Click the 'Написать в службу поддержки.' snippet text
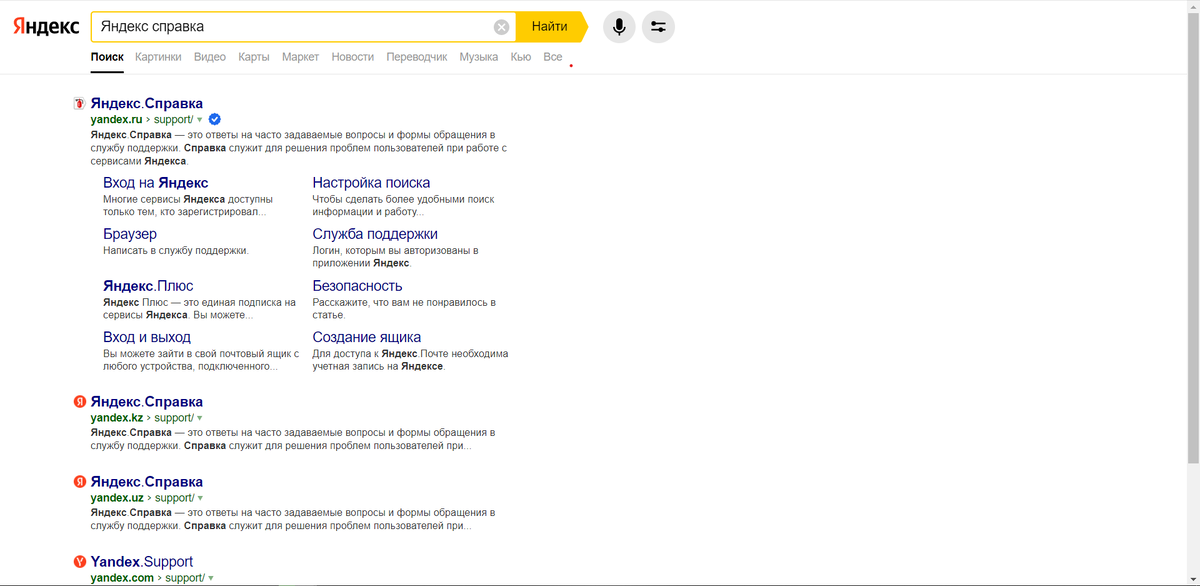The height and width of the screenshot is (586, 1200). 176,251
